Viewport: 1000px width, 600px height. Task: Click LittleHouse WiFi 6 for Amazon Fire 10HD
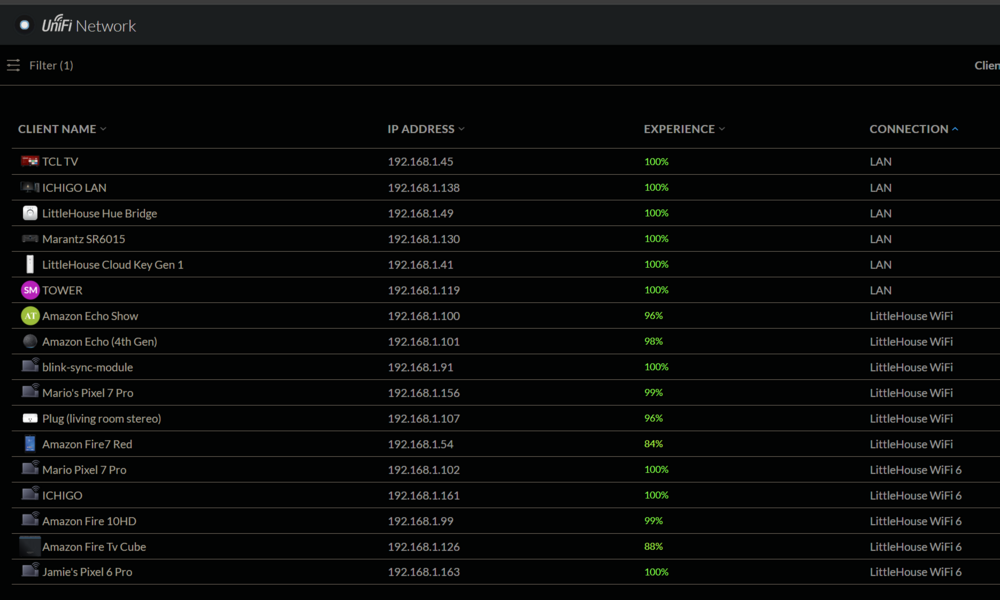tap(915, 521)
